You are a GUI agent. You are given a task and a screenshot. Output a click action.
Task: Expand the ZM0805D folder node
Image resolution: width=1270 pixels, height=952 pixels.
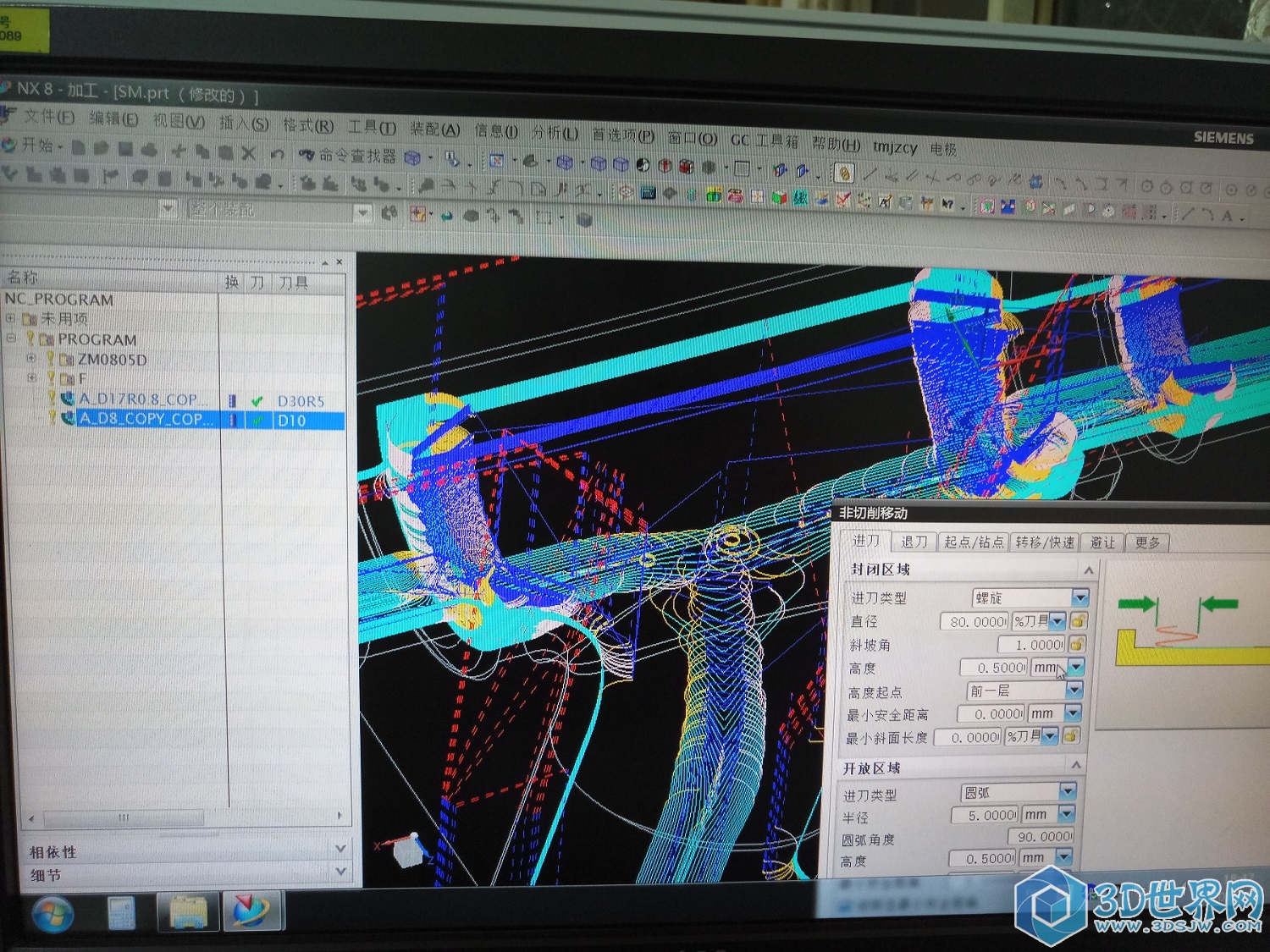coord(31,358)
